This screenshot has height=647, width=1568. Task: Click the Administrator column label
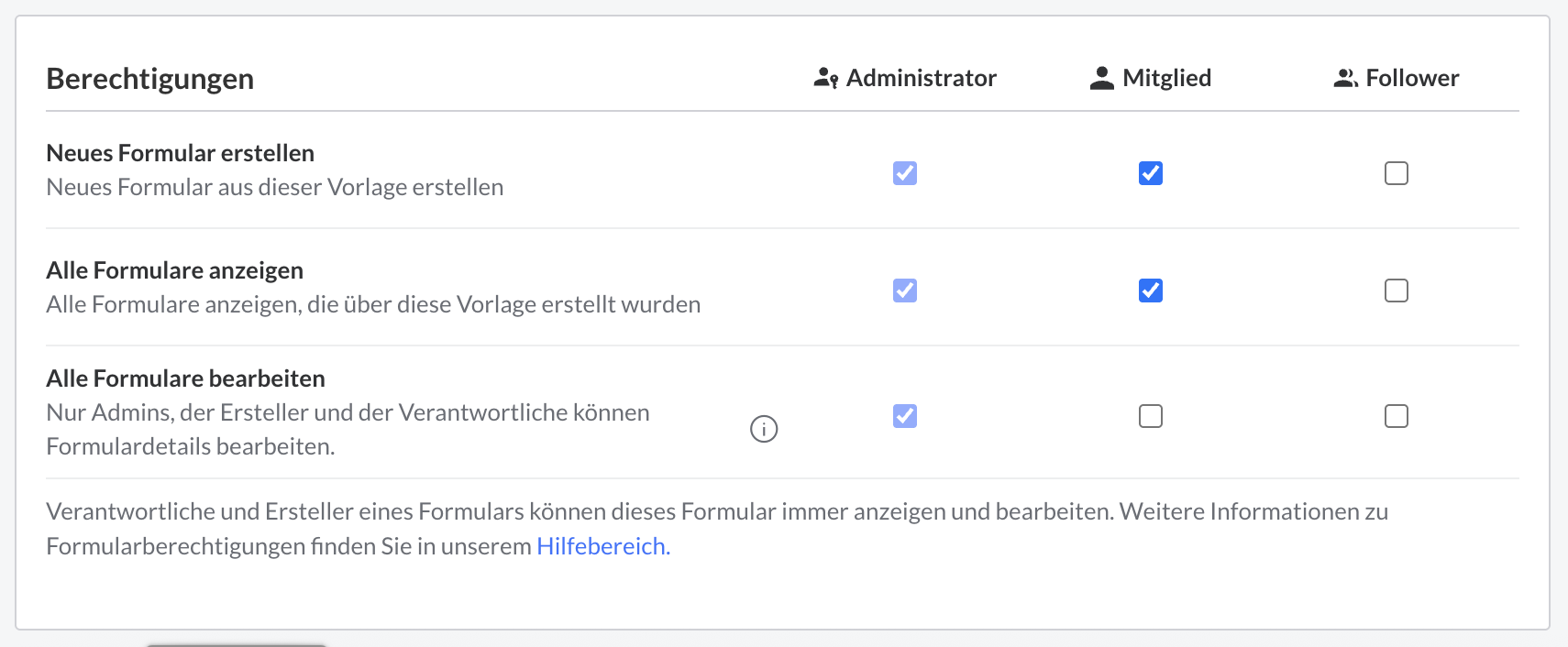[x=922, y=78]
